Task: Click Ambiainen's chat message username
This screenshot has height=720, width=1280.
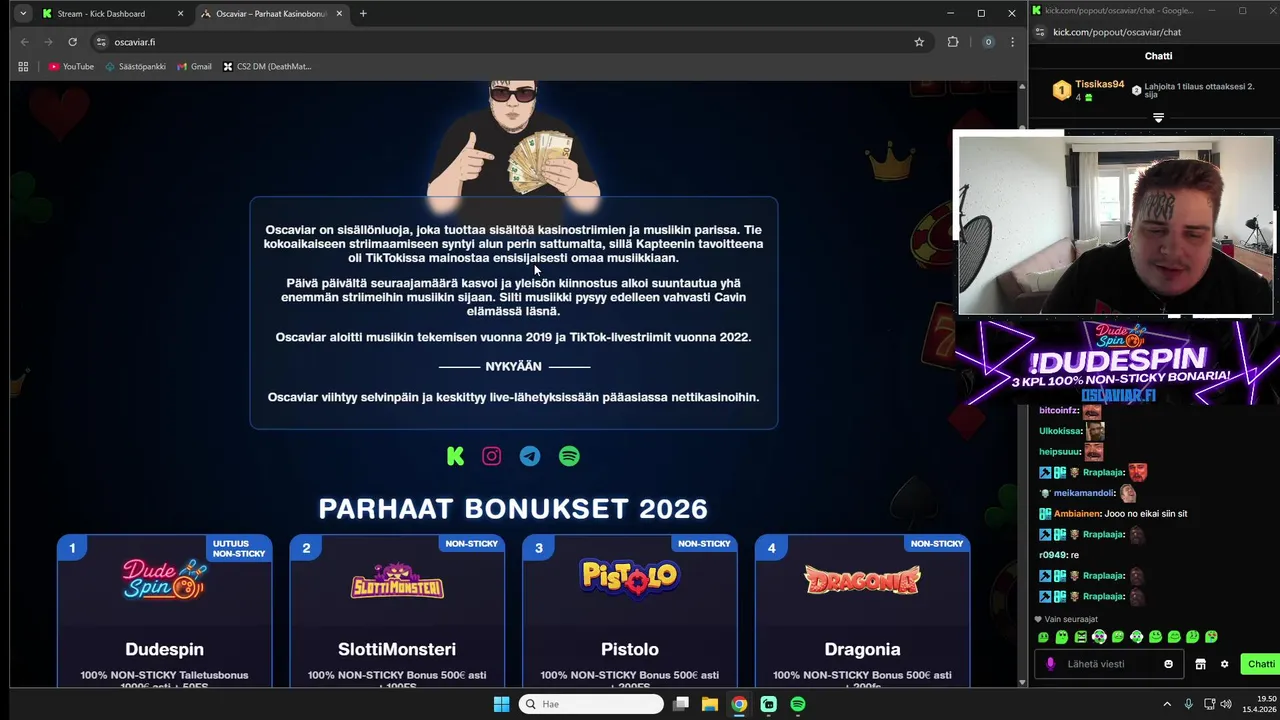Action: (x=1076, y=514)
